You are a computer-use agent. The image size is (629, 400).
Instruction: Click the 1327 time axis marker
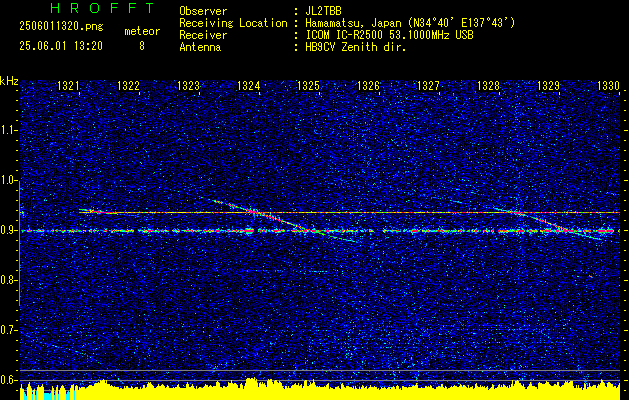428,85
